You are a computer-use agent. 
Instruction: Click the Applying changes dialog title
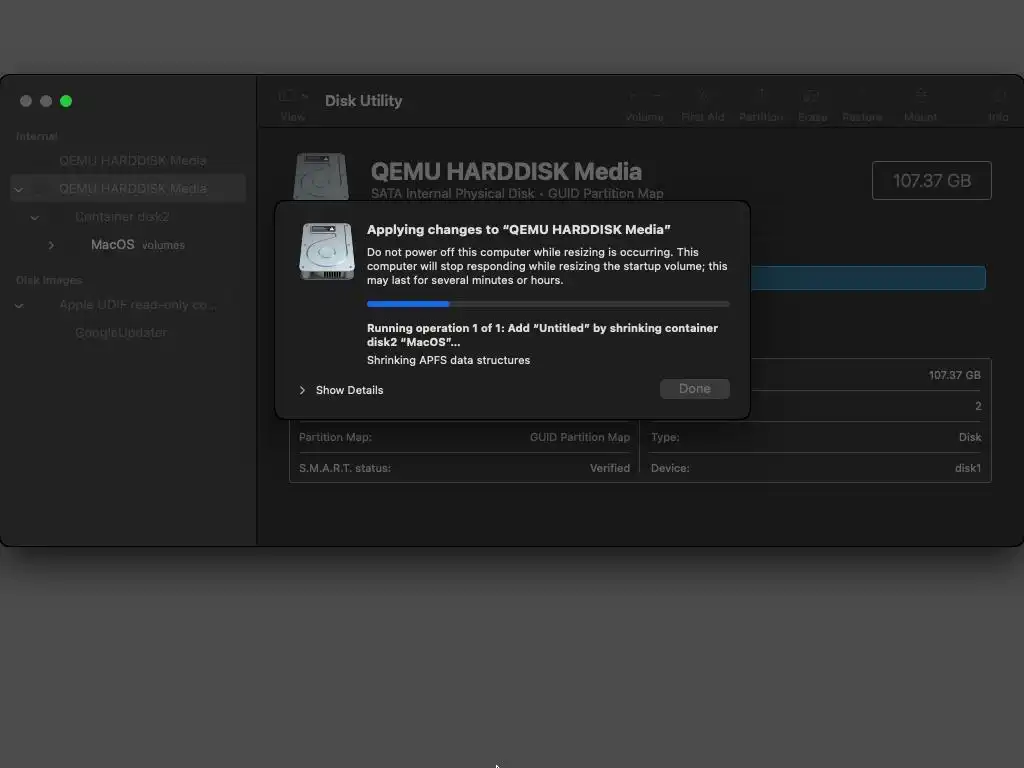click(519, 229)
